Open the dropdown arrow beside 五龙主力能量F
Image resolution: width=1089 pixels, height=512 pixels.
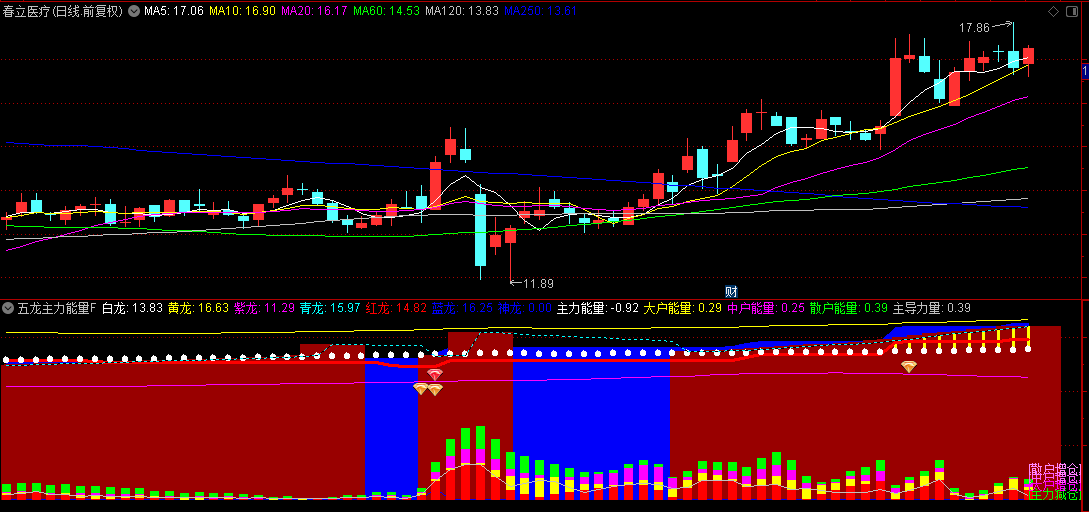pos(8,308)
